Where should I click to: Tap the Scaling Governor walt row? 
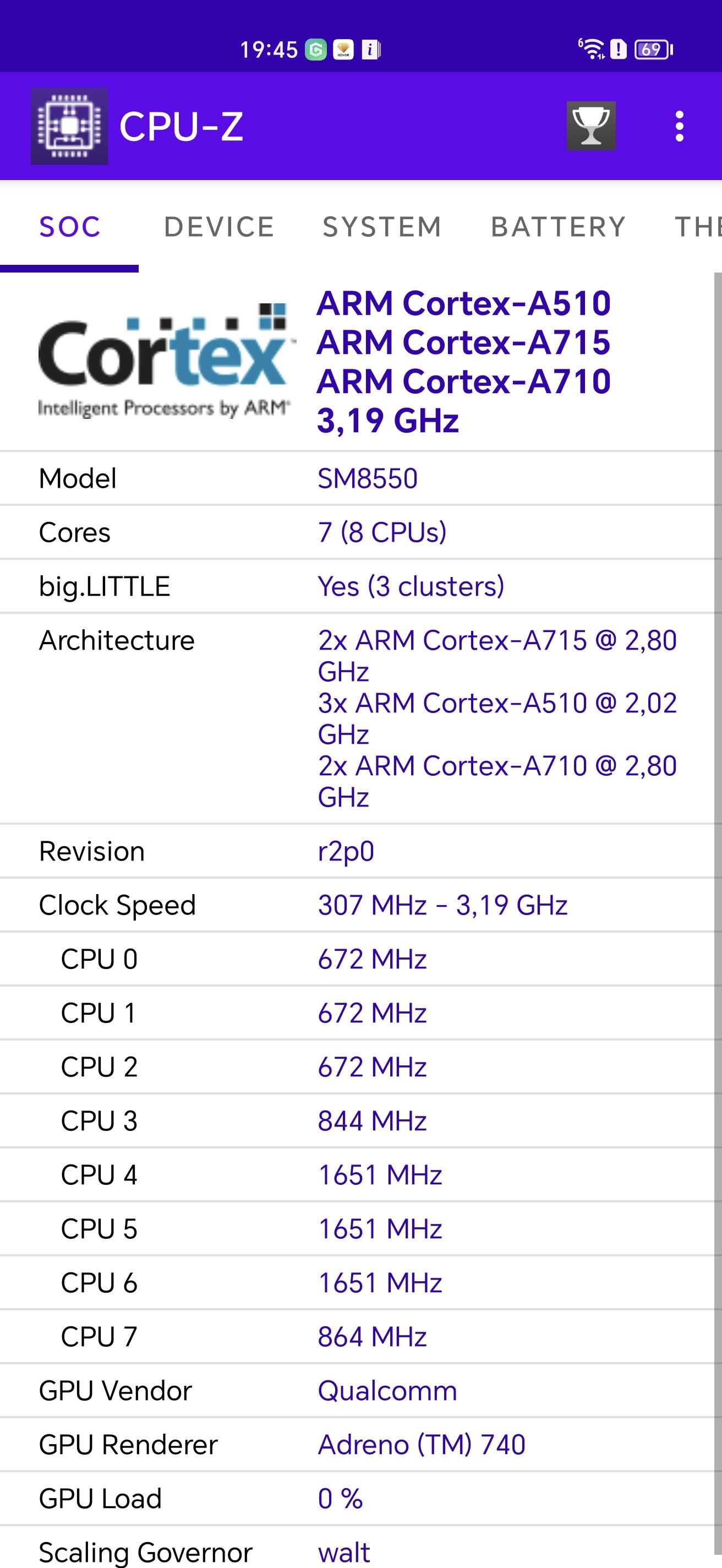[x=357, y=1550]
